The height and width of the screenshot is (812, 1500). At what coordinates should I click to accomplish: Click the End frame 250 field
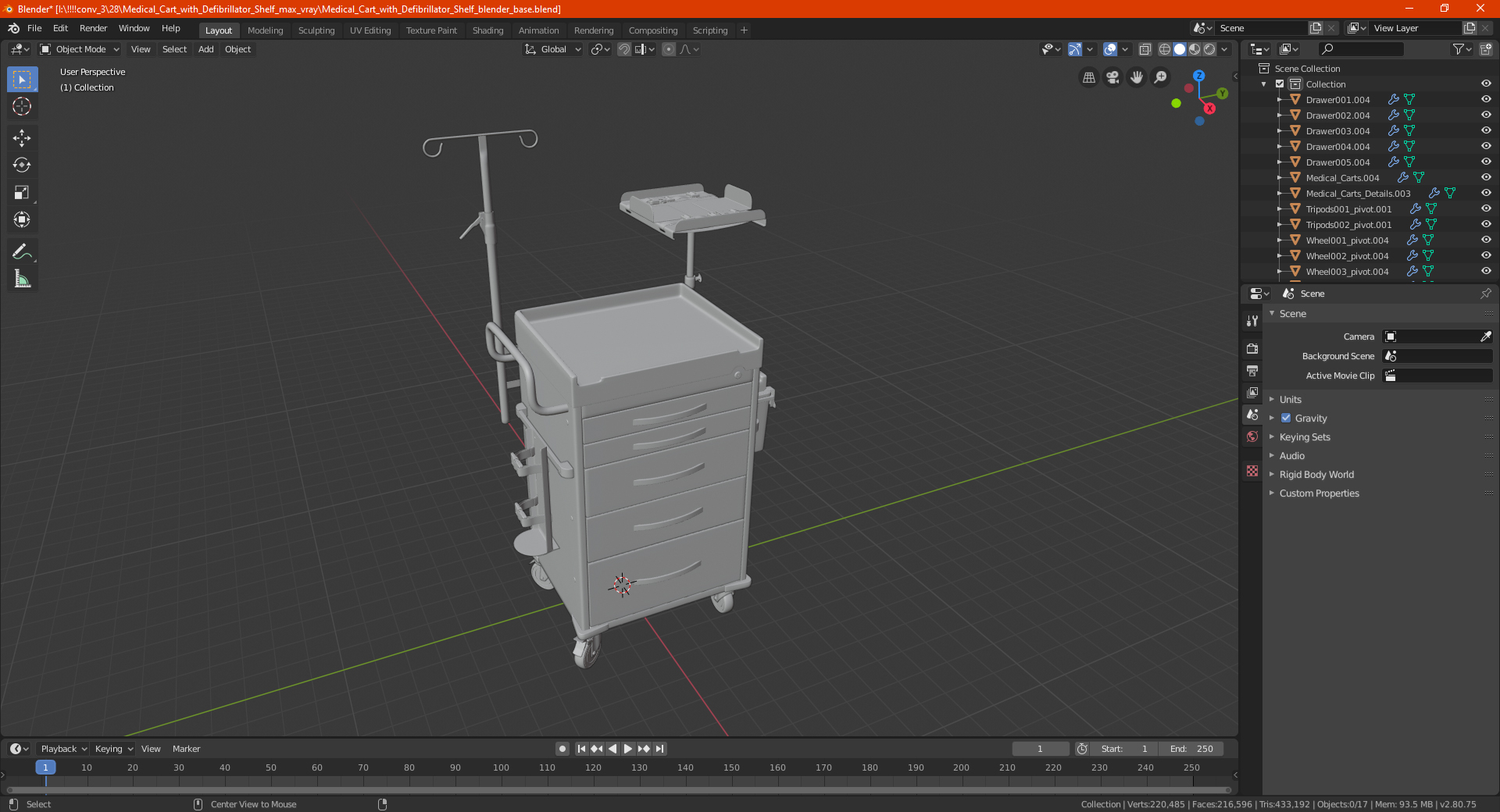[1191, 749]
